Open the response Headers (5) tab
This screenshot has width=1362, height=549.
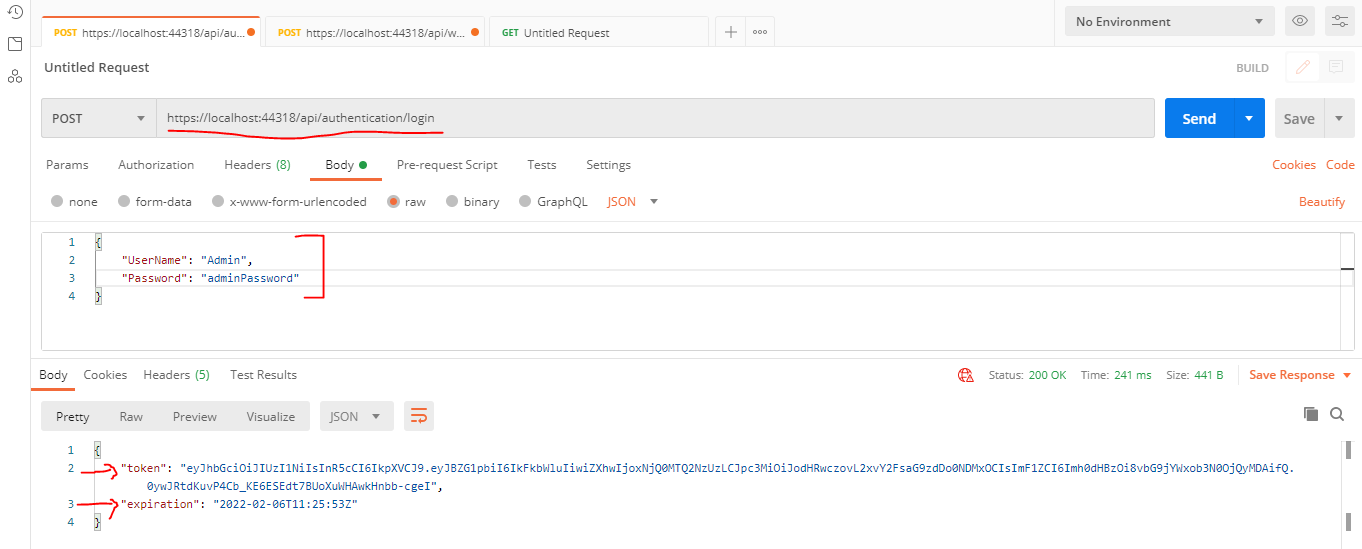[176, 374]
